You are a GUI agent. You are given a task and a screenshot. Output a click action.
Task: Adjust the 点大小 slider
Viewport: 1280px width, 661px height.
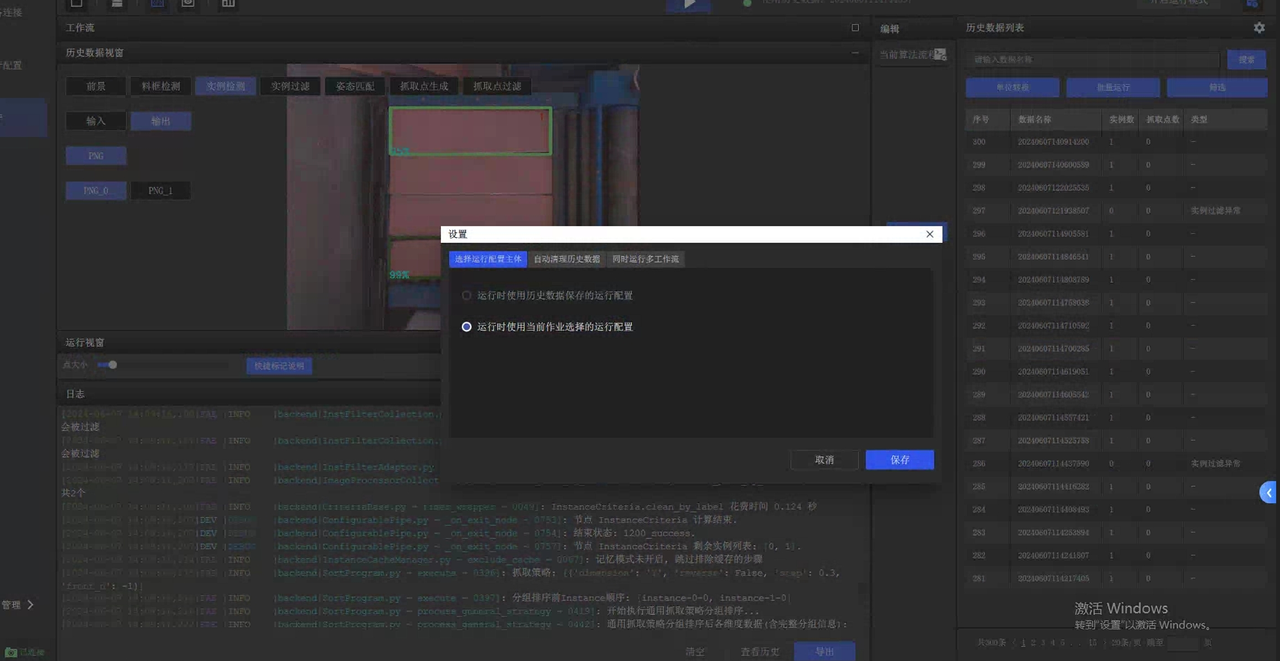point(112,365)
